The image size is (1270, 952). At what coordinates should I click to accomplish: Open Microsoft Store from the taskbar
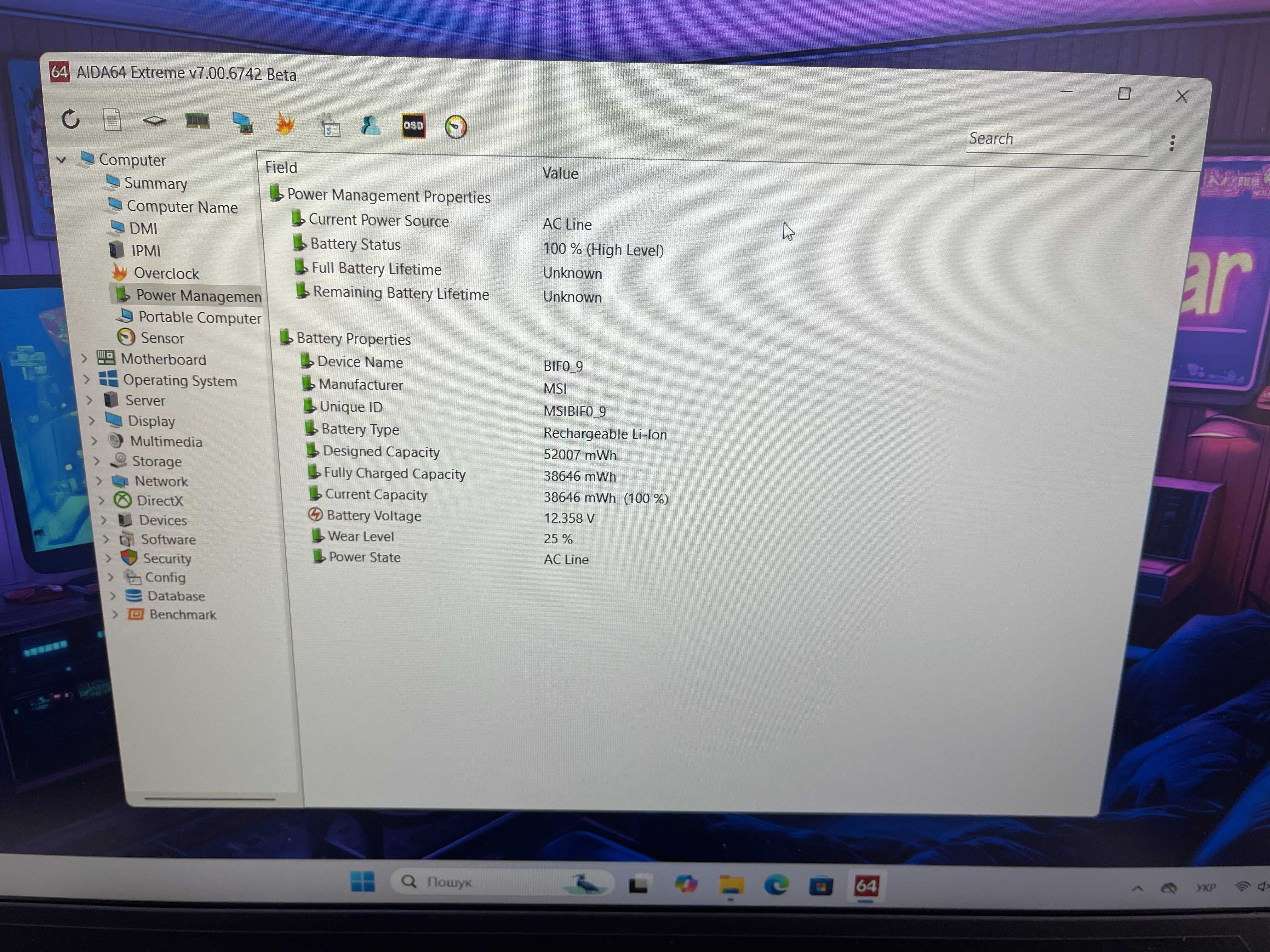tap(821, 887)
